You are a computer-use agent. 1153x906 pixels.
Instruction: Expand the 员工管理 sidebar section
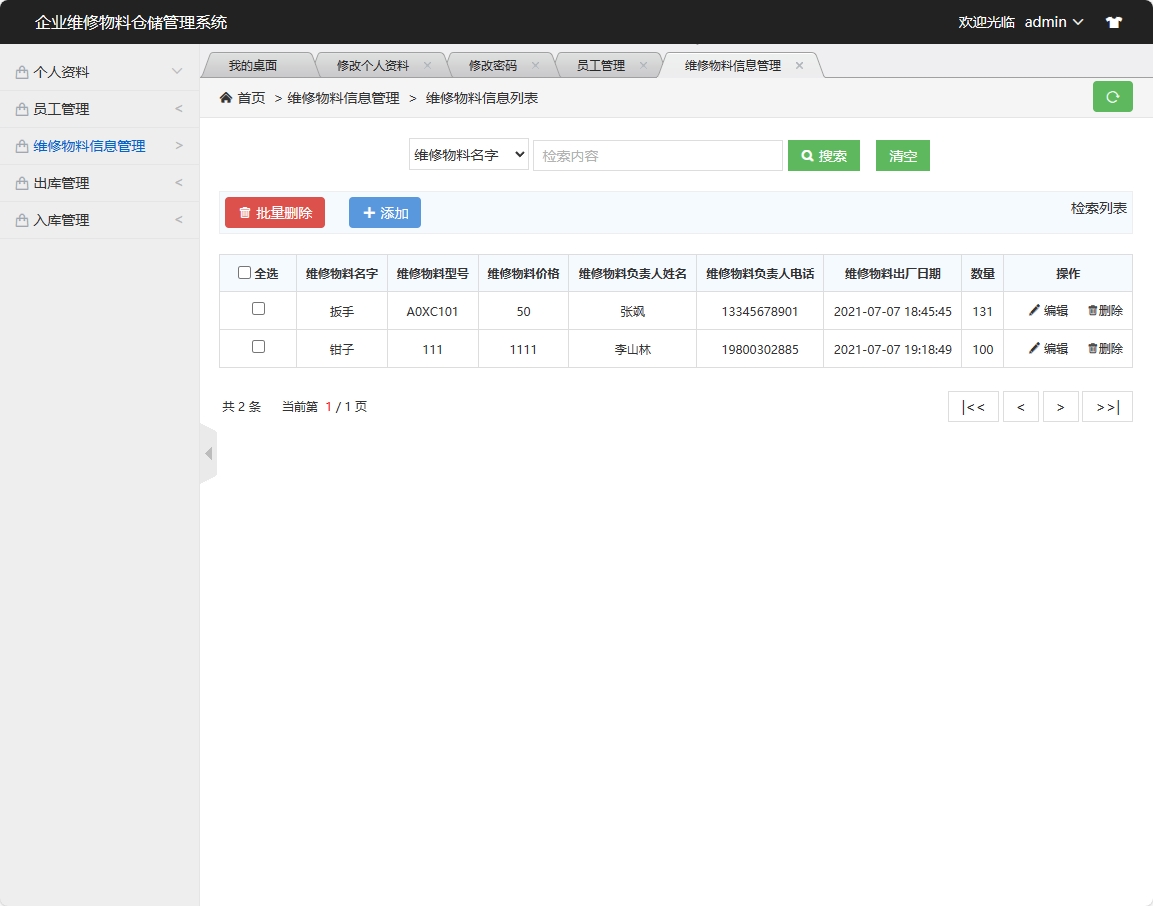pos(100,108)
